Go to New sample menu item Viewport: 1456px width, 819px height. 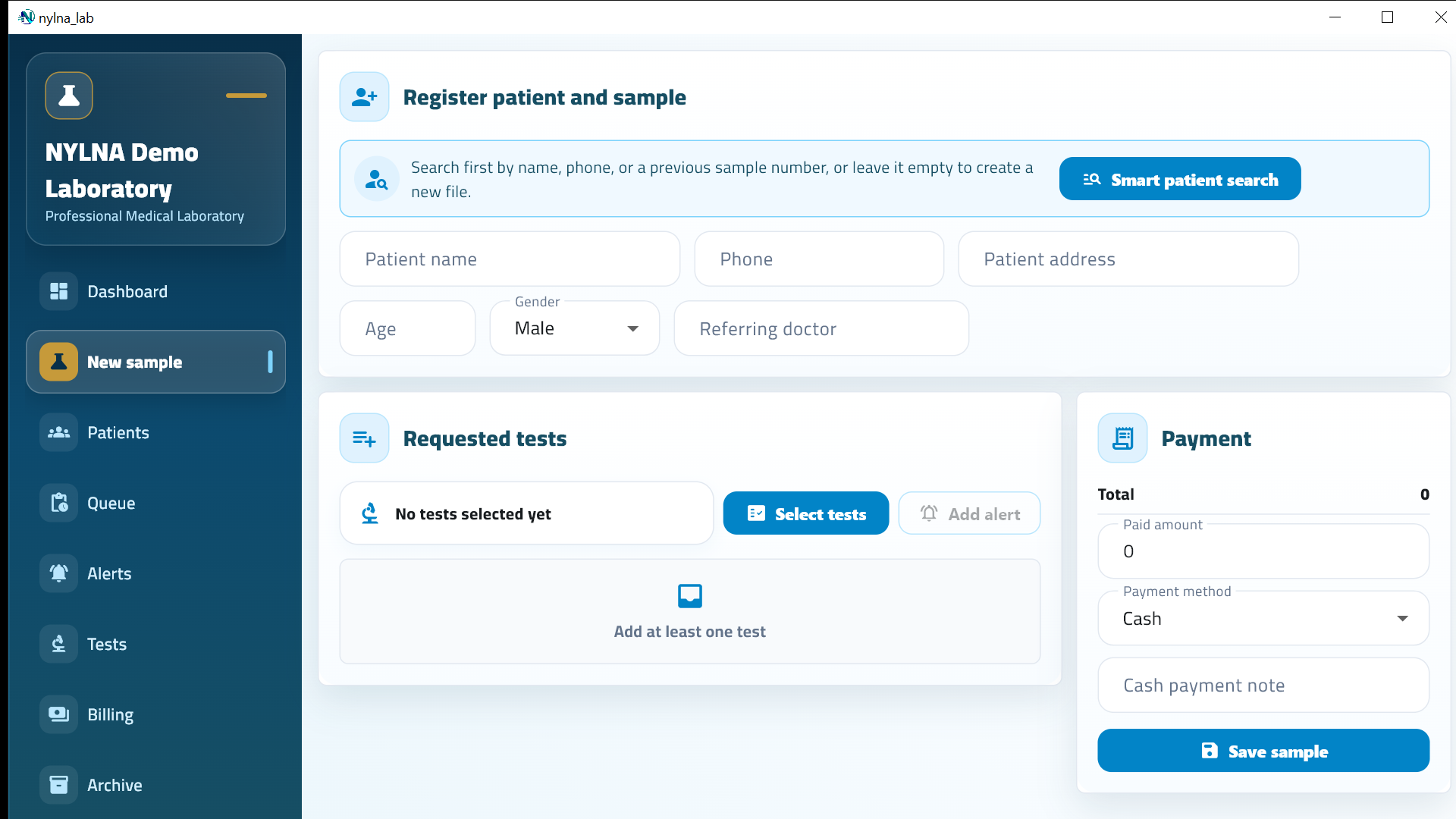156,362
